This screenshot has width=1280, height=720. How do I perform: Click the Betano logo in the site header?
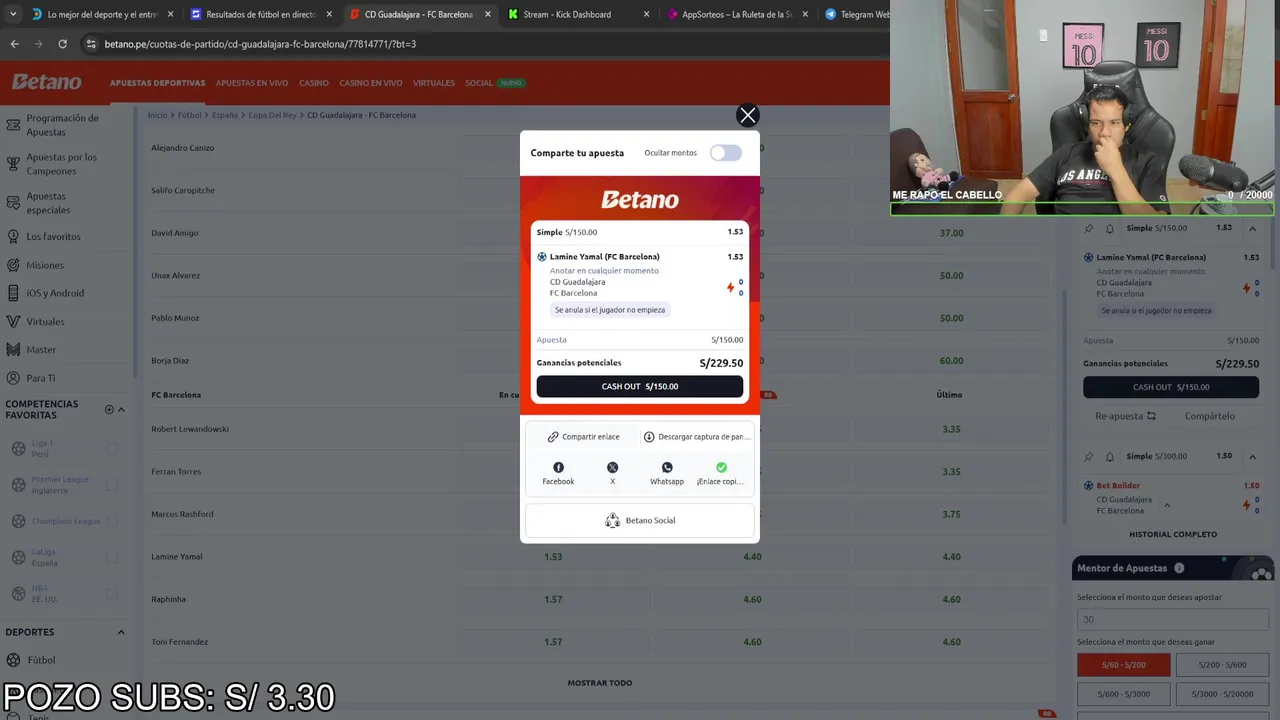point(47,82)
